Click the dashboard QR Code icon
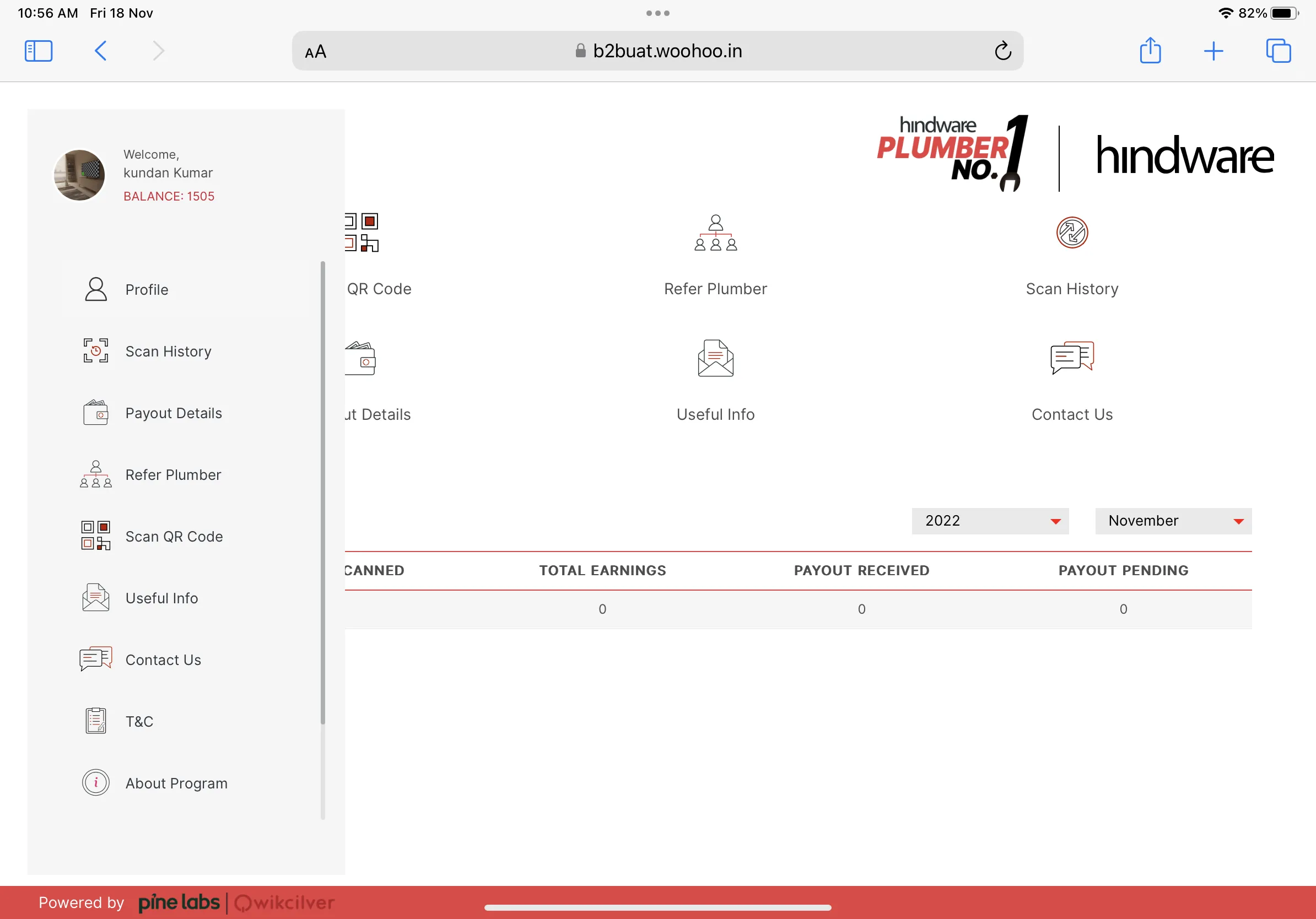This screenshot has height=919, width=1316. (x=362, y=233)
